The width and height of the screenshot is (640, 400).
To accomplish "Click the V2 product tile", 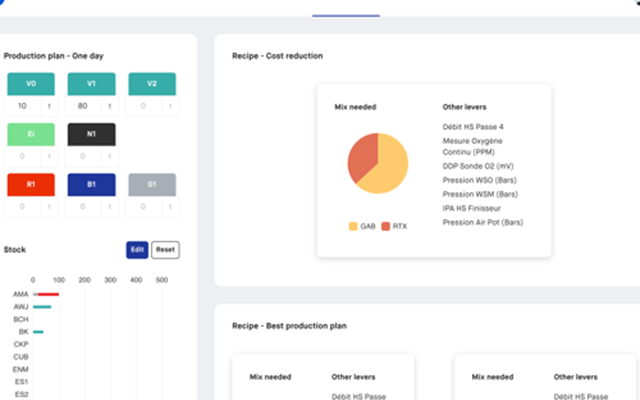I will (x=152, y=84).
